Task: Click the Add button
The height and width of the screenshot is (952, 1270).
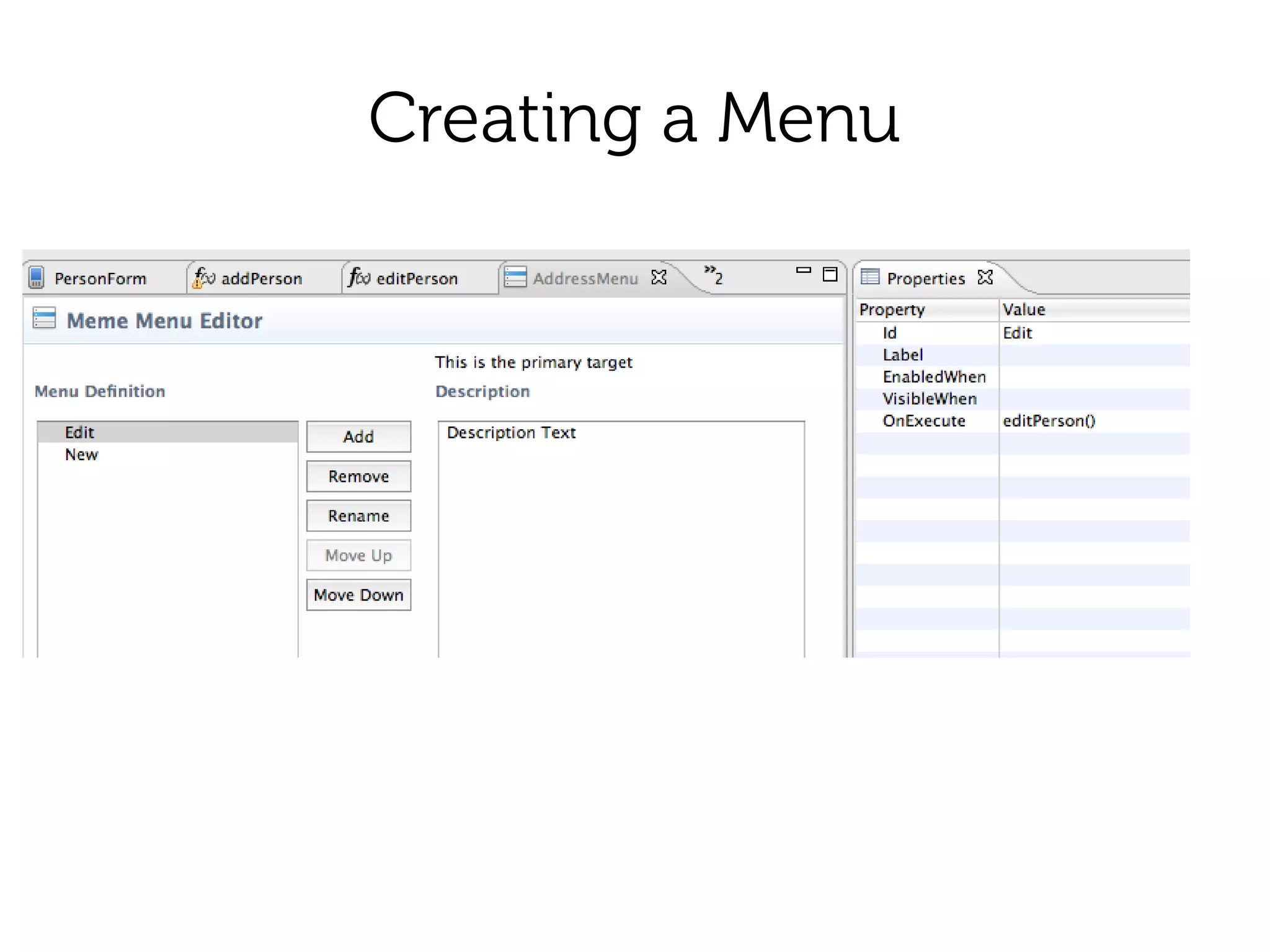Action: click(358, 437)
